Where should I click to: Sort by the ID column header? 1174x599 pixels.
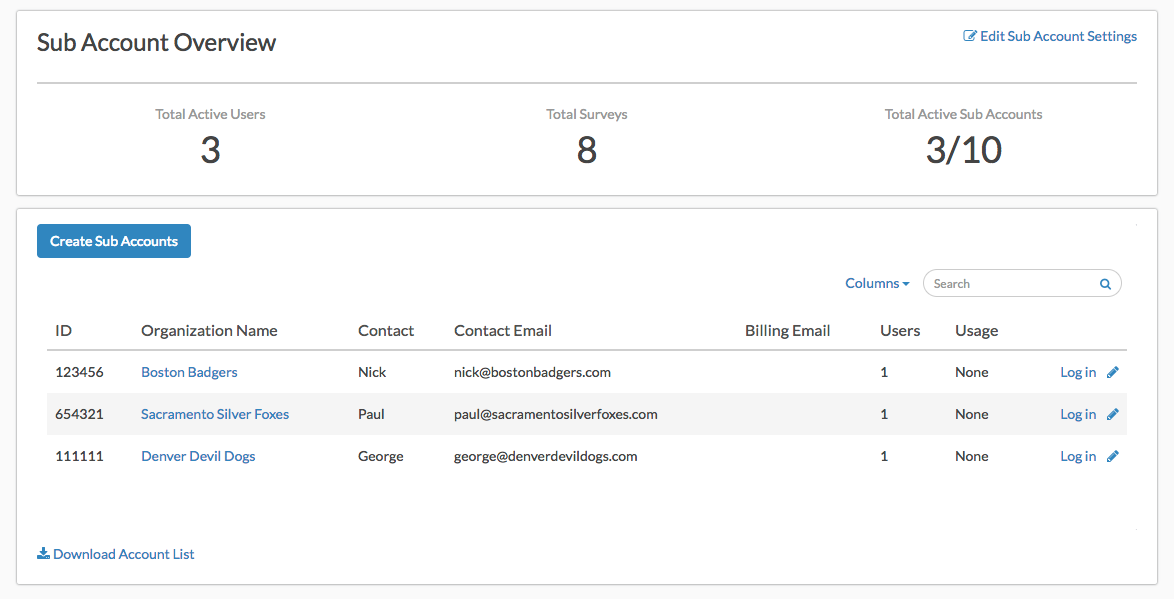(64, 331)
